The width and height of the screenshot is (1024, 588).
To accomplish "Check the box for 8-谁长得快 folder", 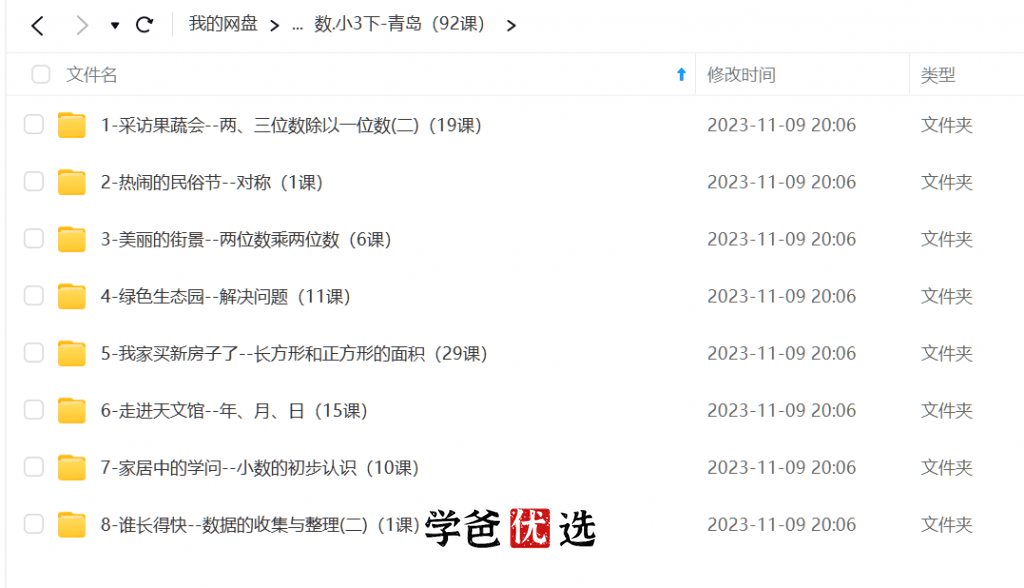I will click(34, 524).
